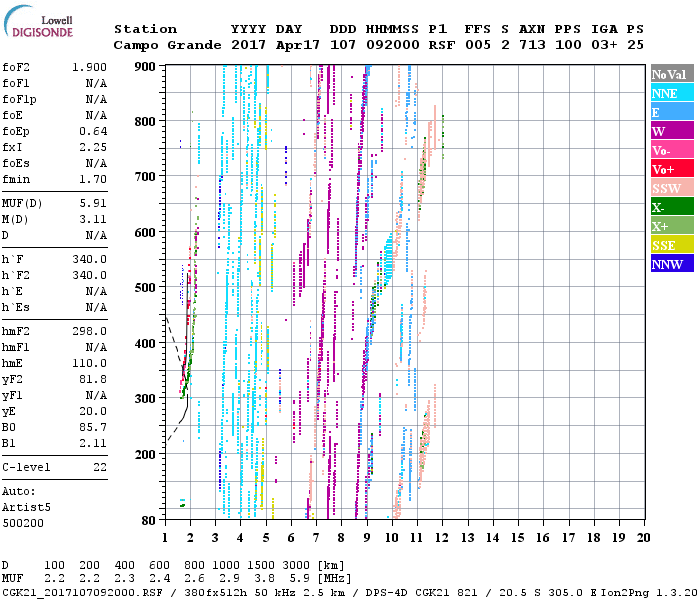
Task: Click the 10 MHz frequency axis label
Action: pyautogui.click(x=392, y=538)
